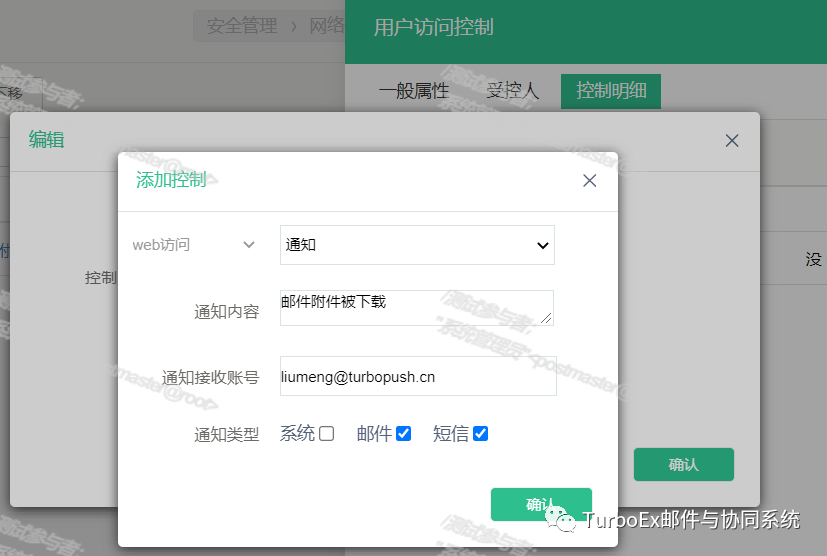827x556 pixels.
Task: Open the 网络 breadcrumb item
Action: 326,26
